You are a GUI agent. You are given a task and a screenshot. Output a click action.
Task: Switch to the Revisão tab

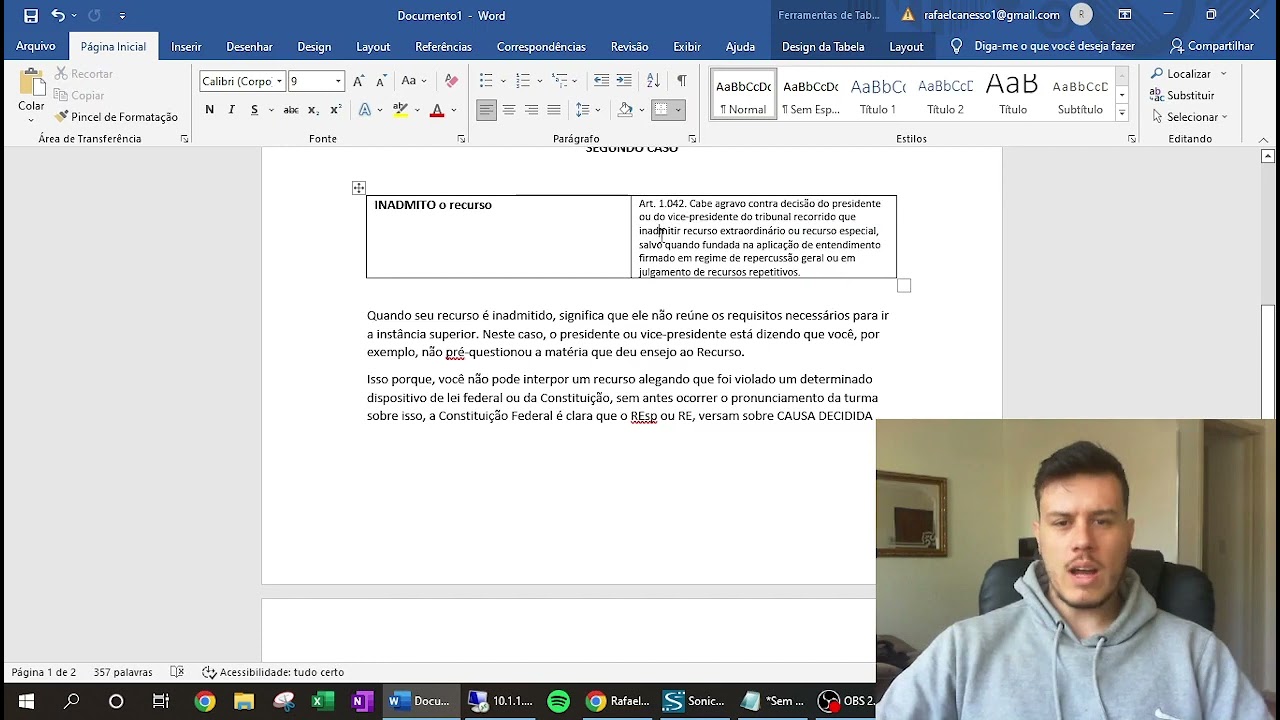click(x=629, y=46)
